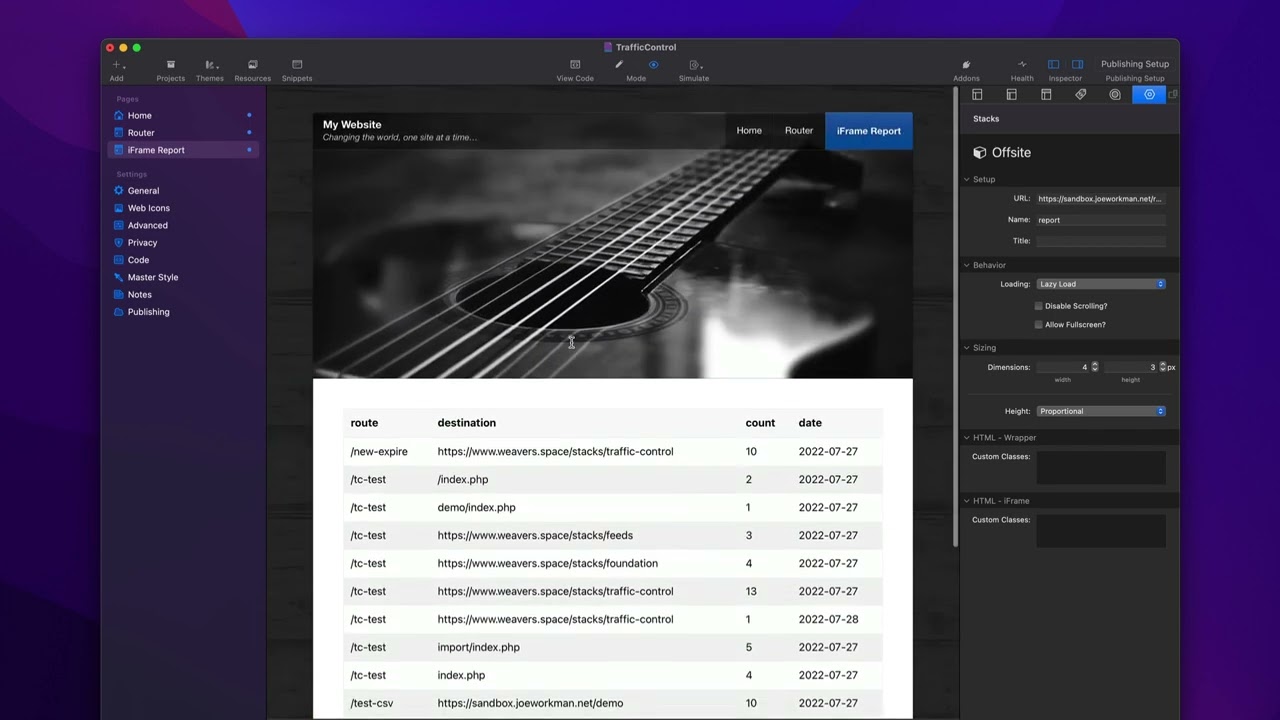Select the hexagon settings inspector tab
1280x720 pixels.
click(1149, 94)
